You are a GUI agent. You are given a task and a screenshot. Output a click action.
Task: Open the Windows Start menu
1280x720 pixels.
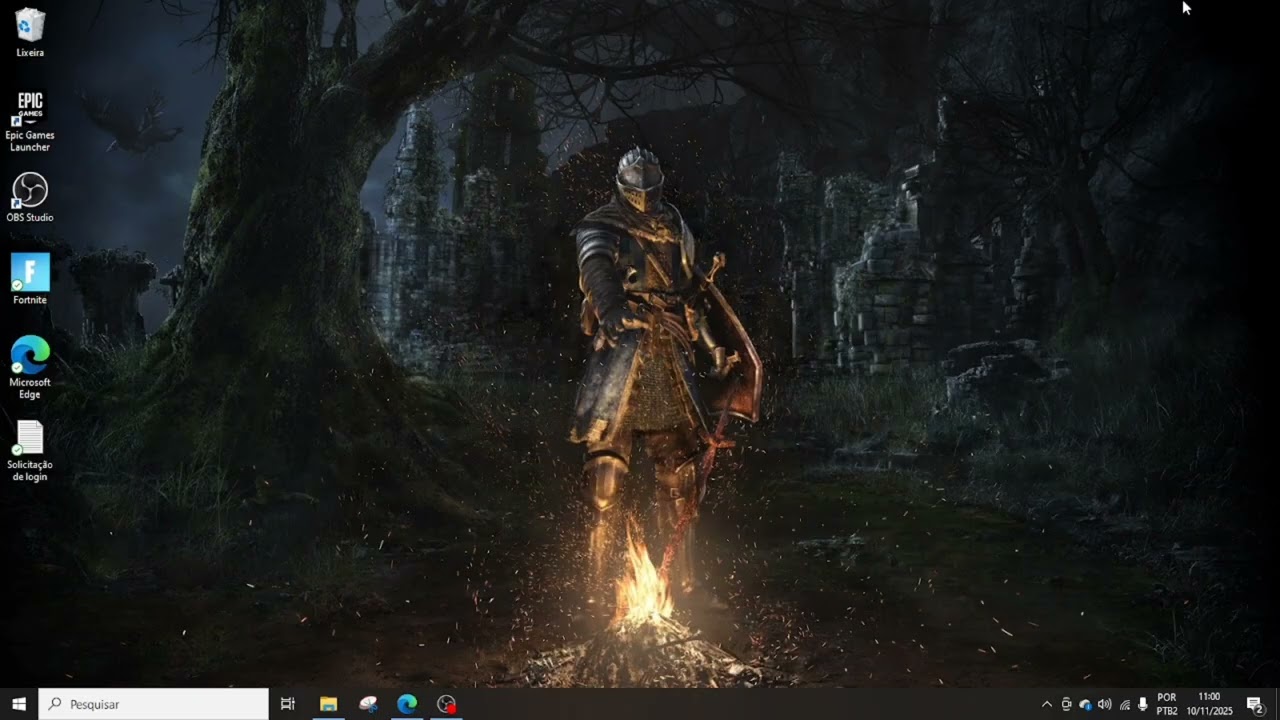[x=19, y=704]
